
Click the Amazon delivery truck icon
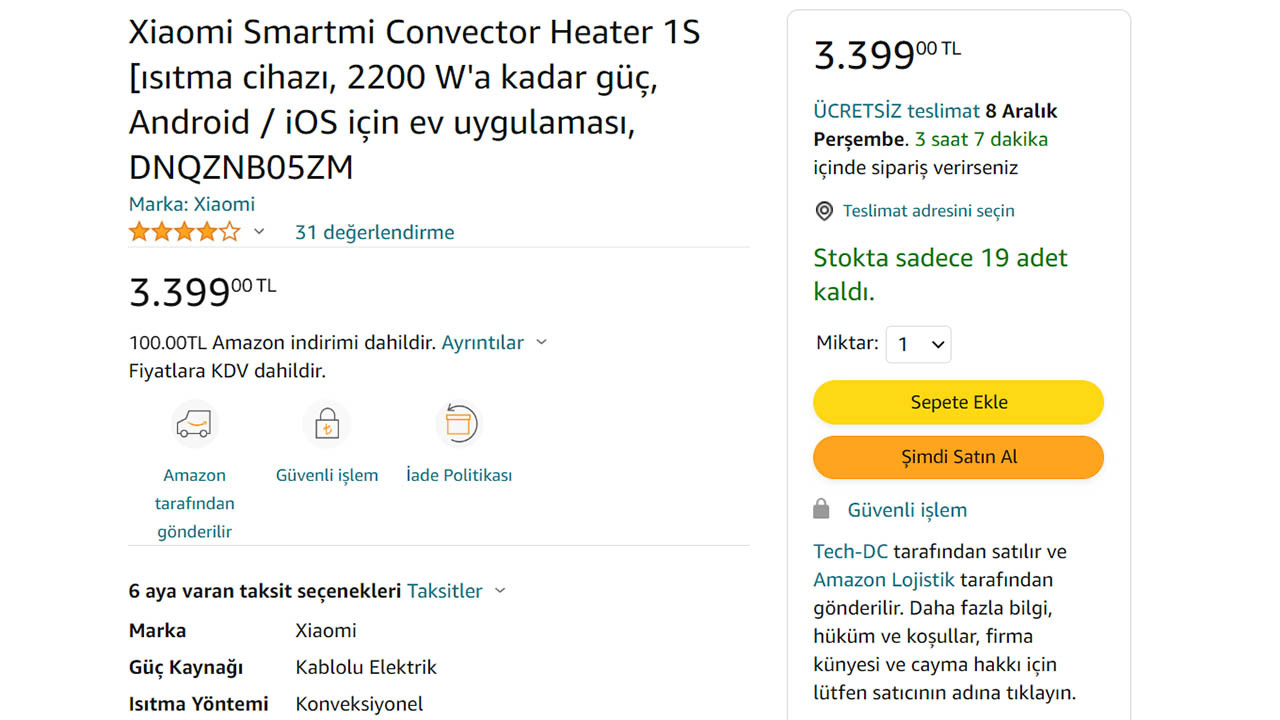[194, 425]
